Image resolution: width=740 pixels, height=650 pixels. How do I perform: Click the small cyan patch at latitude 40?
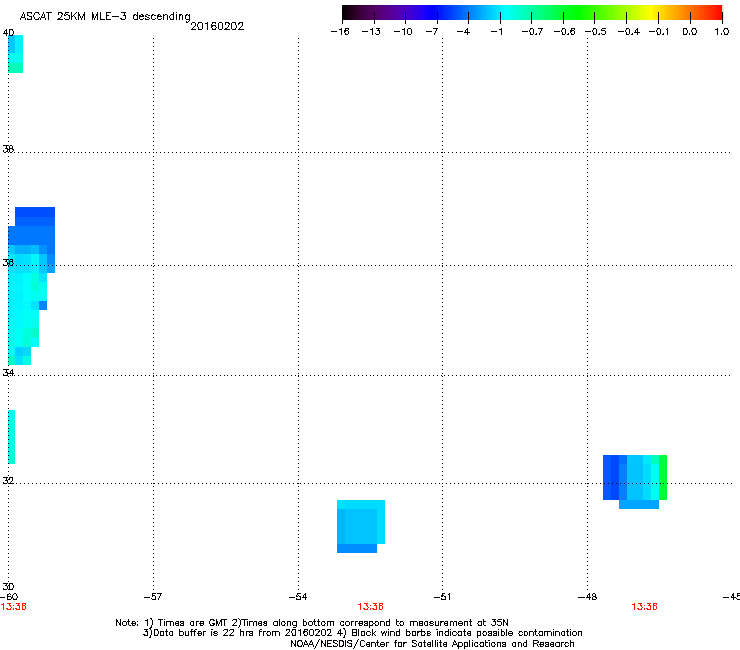(x=16, y=54)
